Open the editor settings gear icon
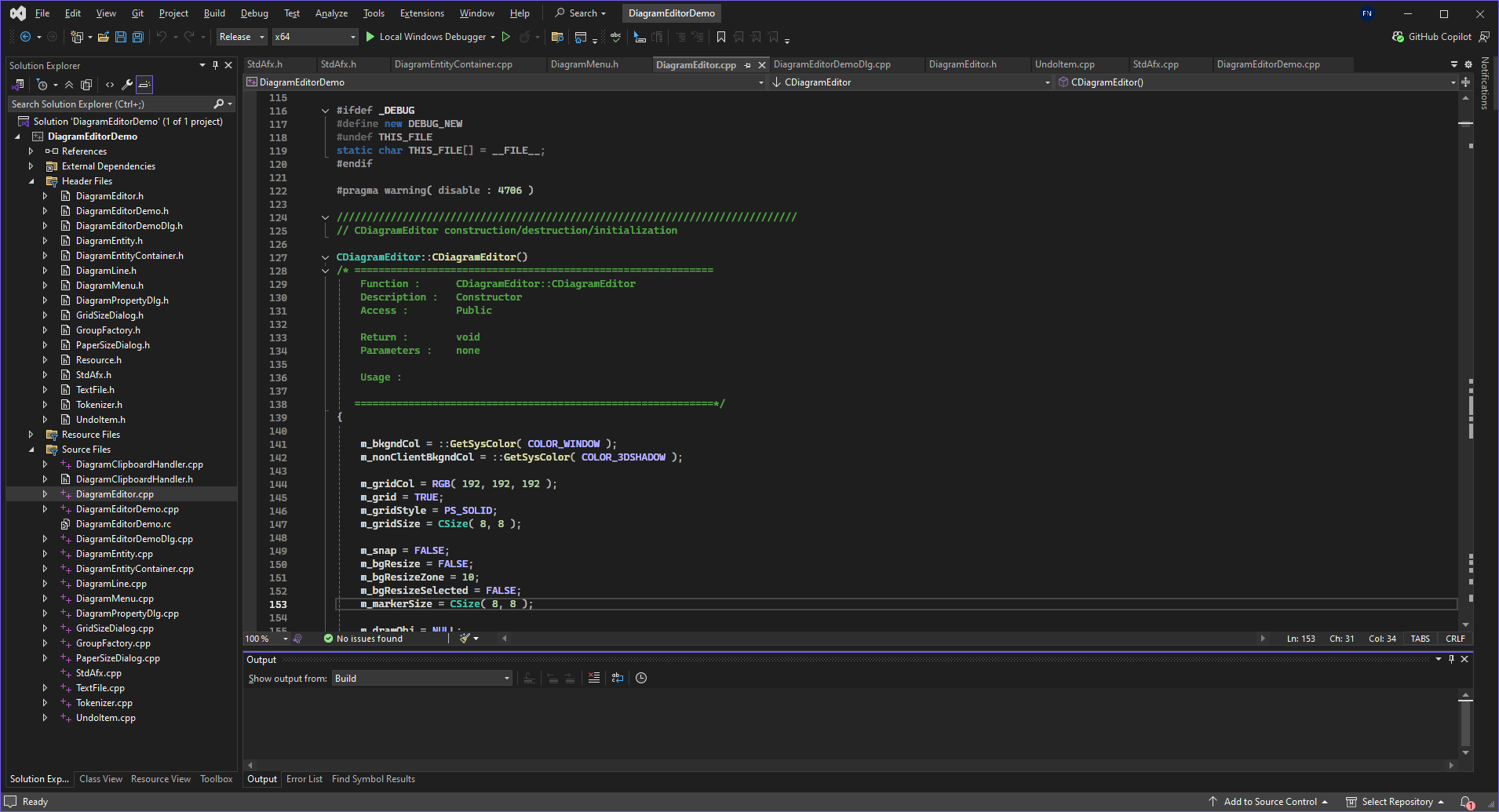This screenshot has height=812, width=1499. click(1468, 64)
